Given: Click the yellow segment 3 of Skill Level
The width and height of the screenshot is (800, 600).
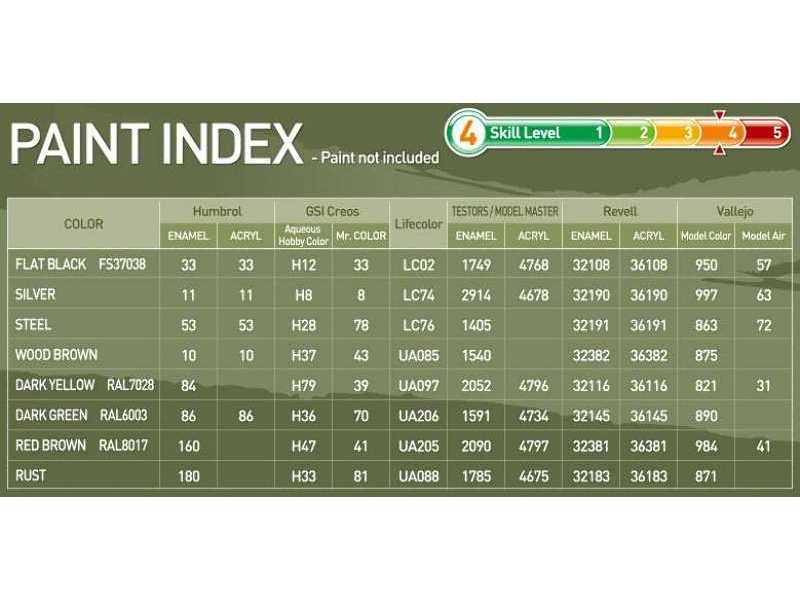Looking at the screenshot, I should point(688,133).
